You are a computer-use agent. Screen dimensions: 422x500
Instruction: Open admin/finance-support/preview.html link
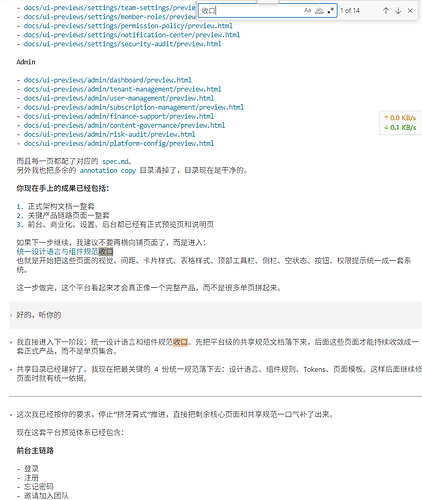click(119, 116)
